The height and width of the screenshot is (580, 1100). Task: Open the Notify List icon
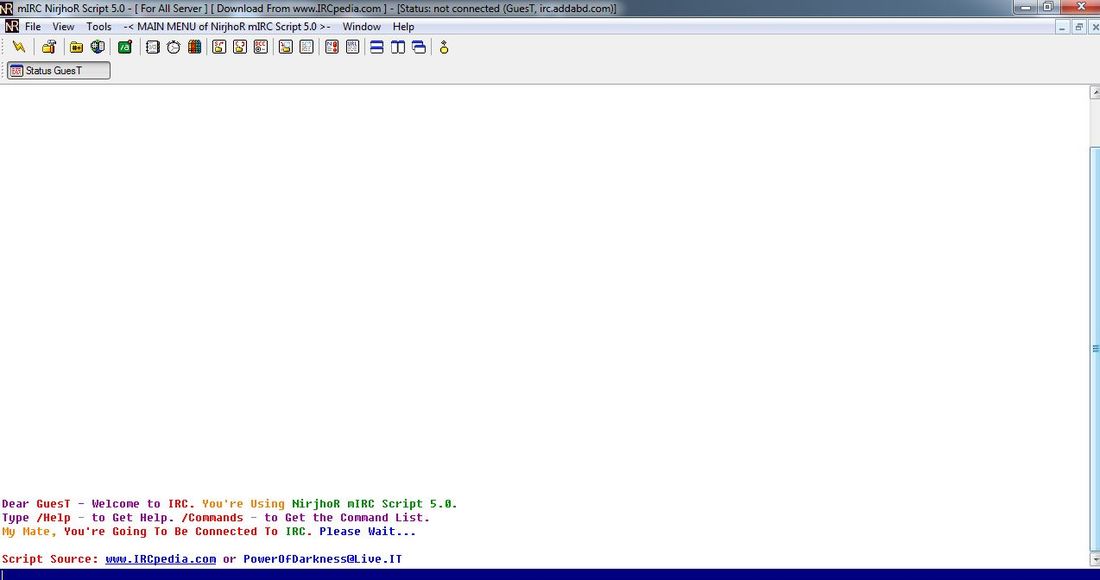pos(332,47)
